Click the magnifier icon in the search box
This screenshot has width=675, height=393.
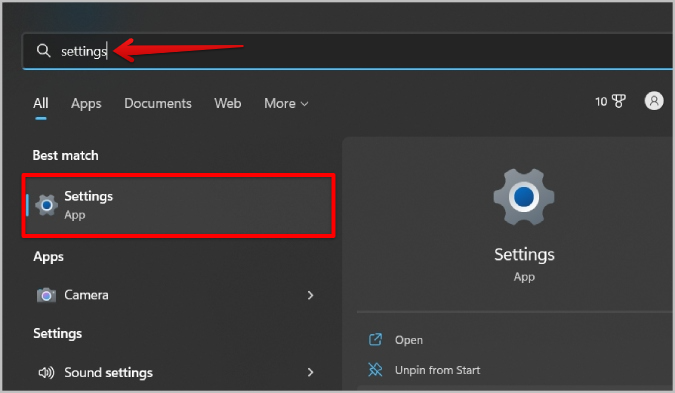coord(43,51)
